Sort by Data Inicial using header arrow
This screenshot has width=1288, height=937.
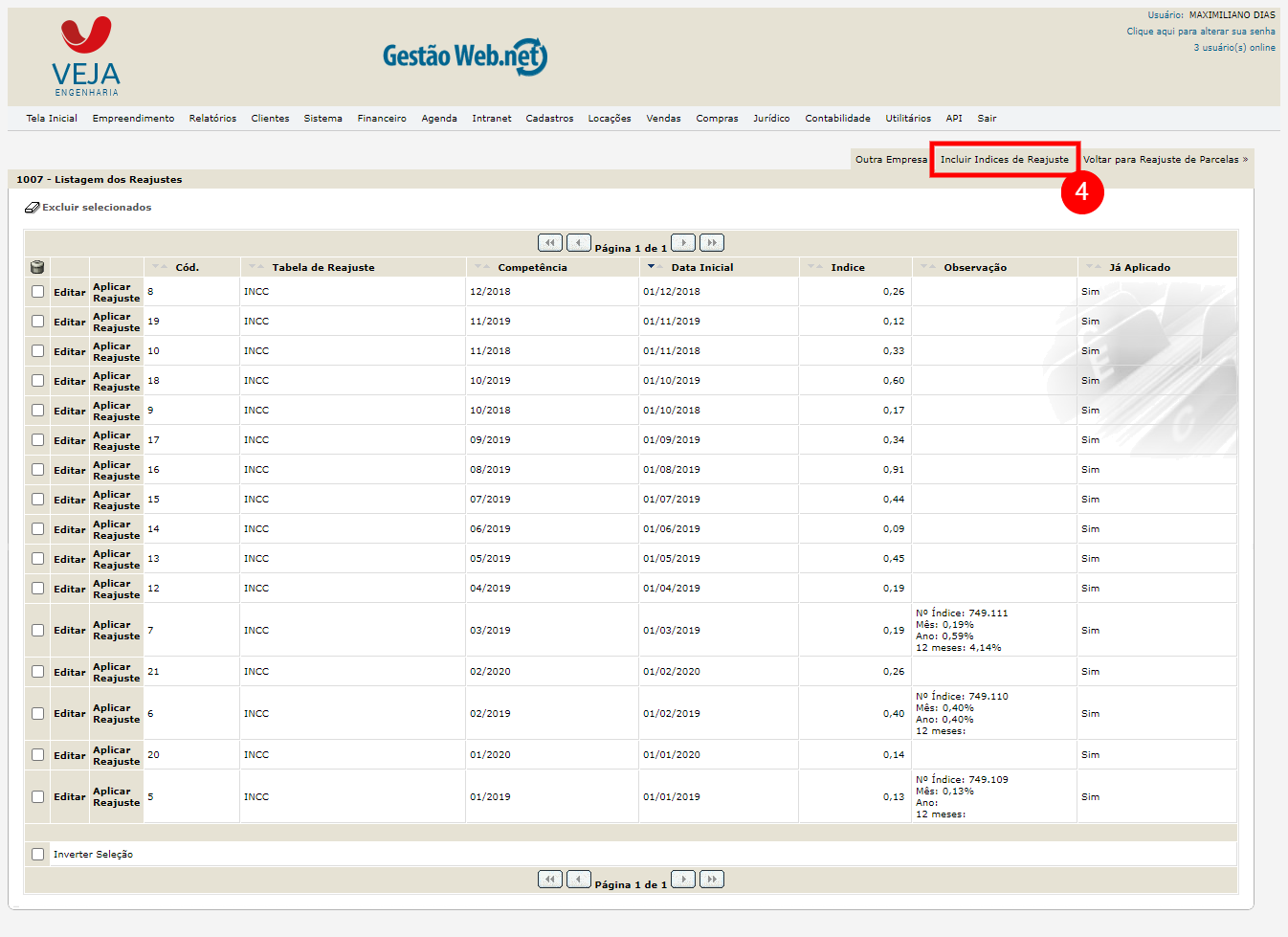pos(652,267)
